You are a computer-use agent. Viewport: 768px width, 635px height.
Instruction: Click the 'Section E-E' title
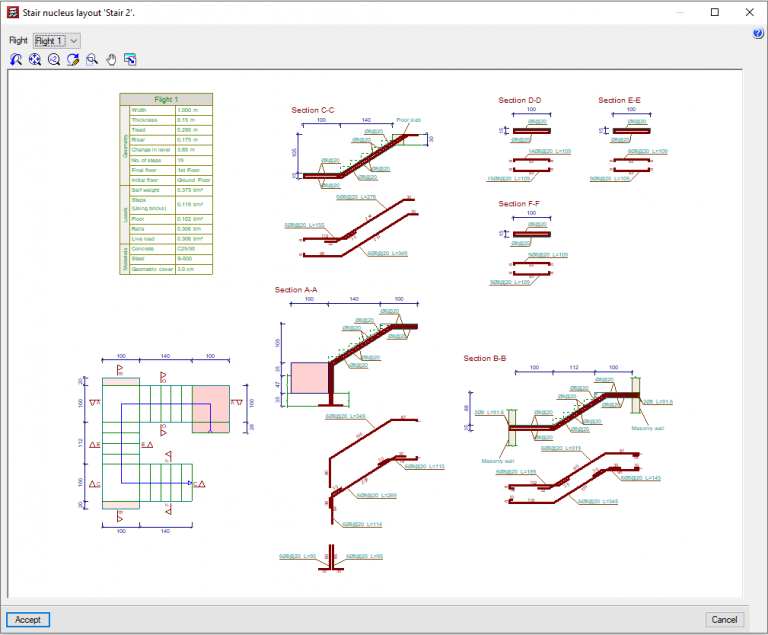(x=619, y=100)
